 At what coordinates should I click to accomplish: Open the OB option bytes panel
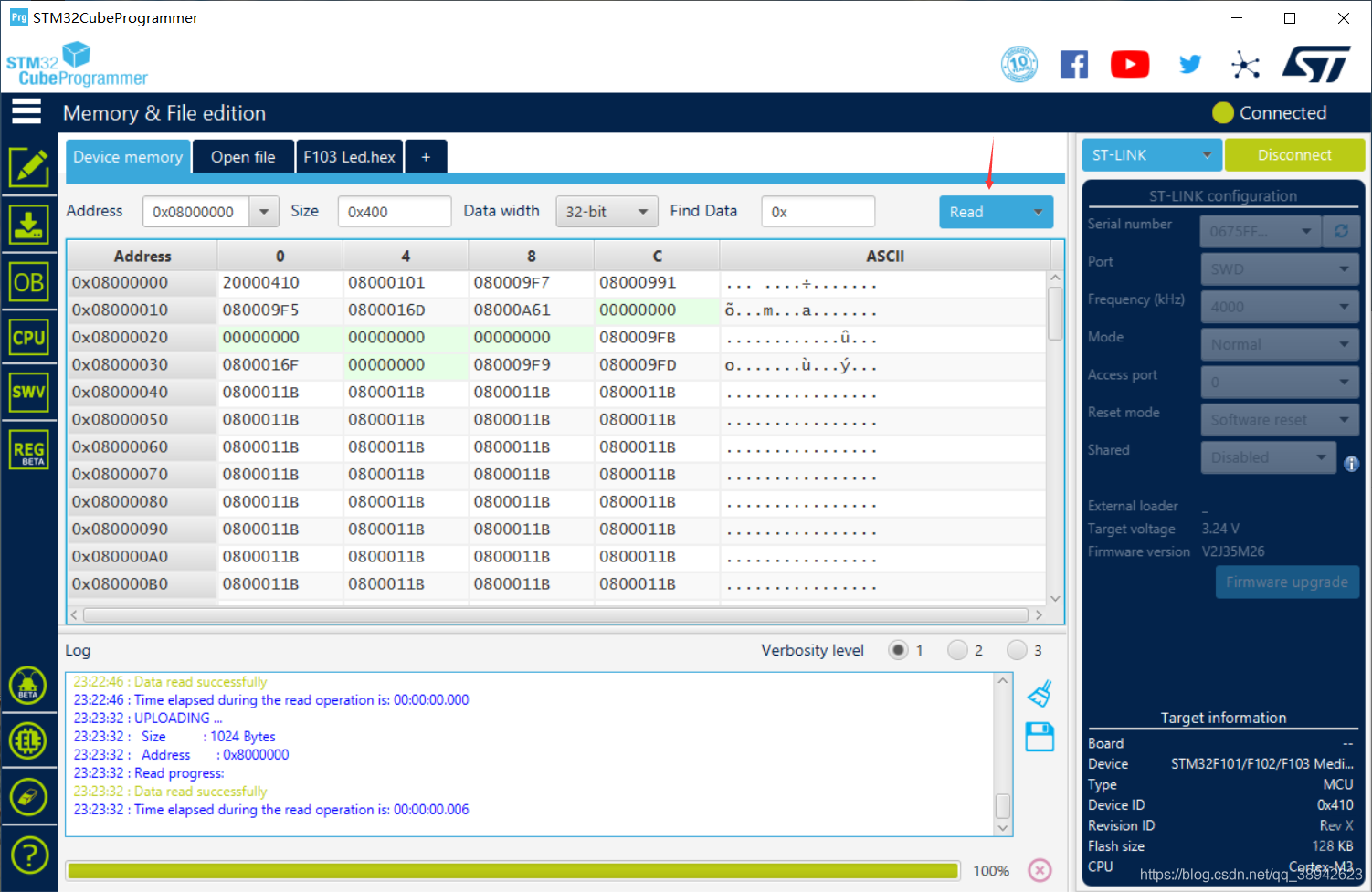click(x=29, y=282)
